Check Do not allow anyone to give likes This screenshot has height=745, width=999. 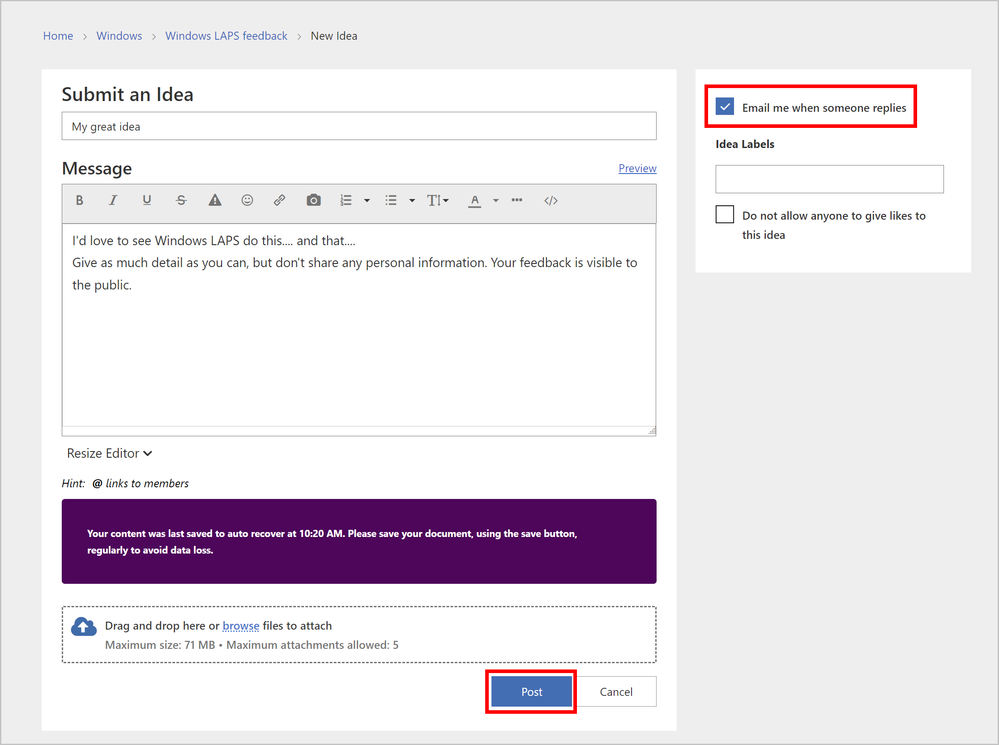[x=725, y=214]
